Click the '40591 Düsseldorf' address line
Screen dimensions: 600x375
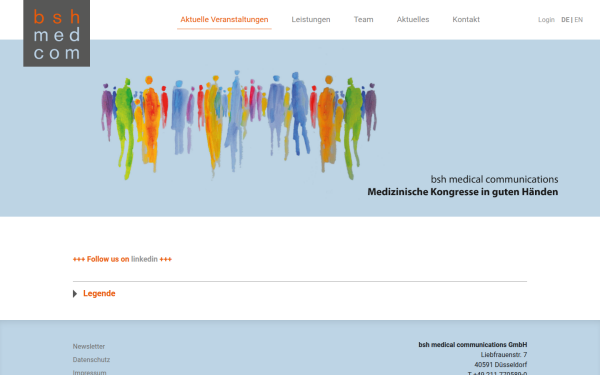[x=501, y=365]
